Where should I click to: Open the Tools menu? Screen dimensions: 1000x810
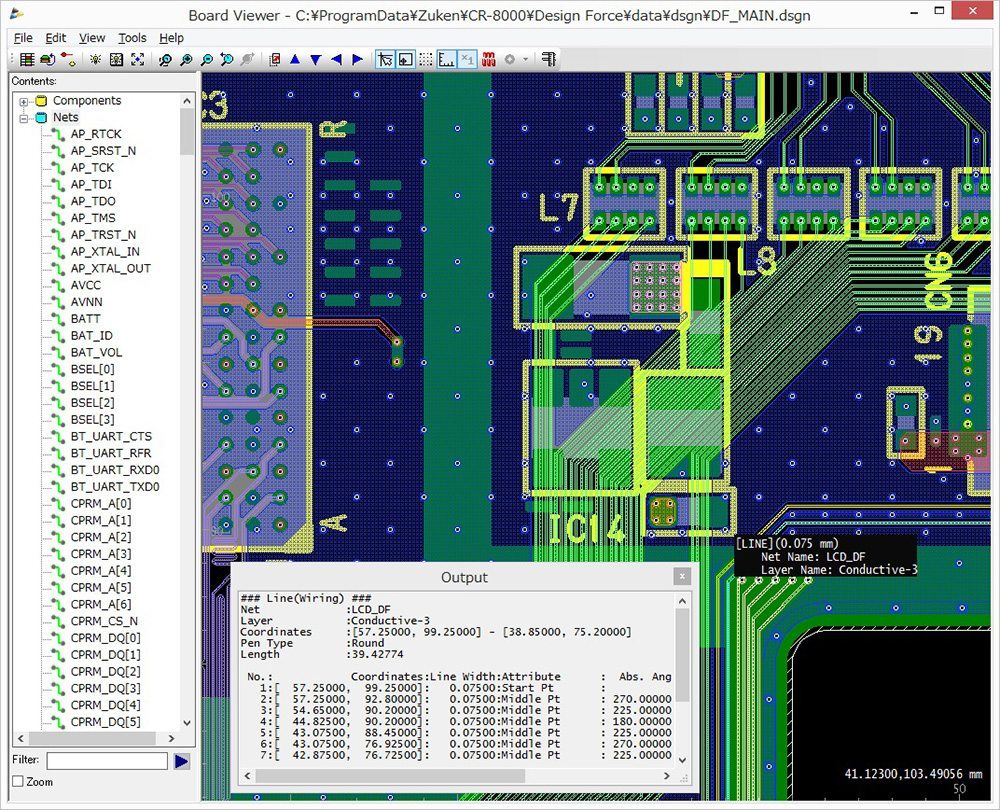(x=132, y=38)
